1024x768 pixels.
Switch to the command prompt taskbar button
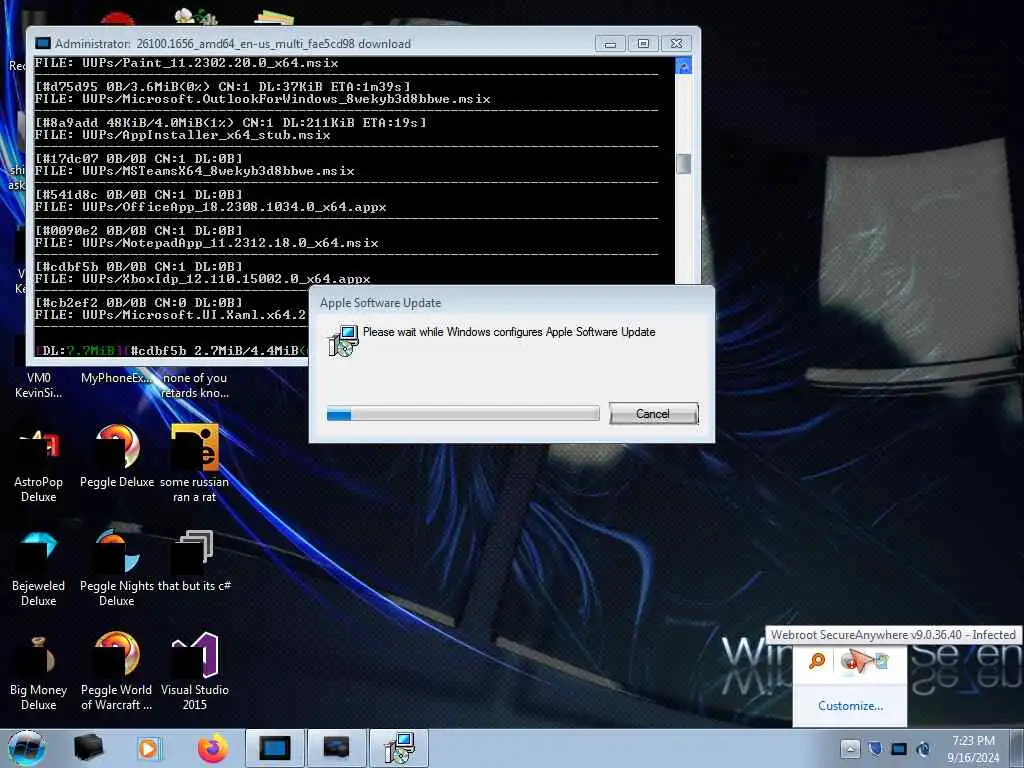274,748
